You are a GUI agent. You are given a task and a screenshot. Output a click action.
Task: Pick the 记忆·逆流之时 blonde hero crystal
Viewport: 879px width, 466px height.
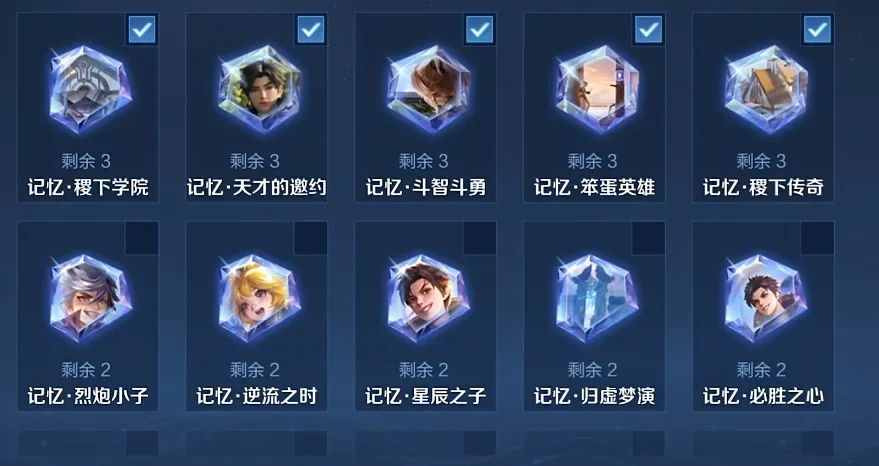click(258, 298)
